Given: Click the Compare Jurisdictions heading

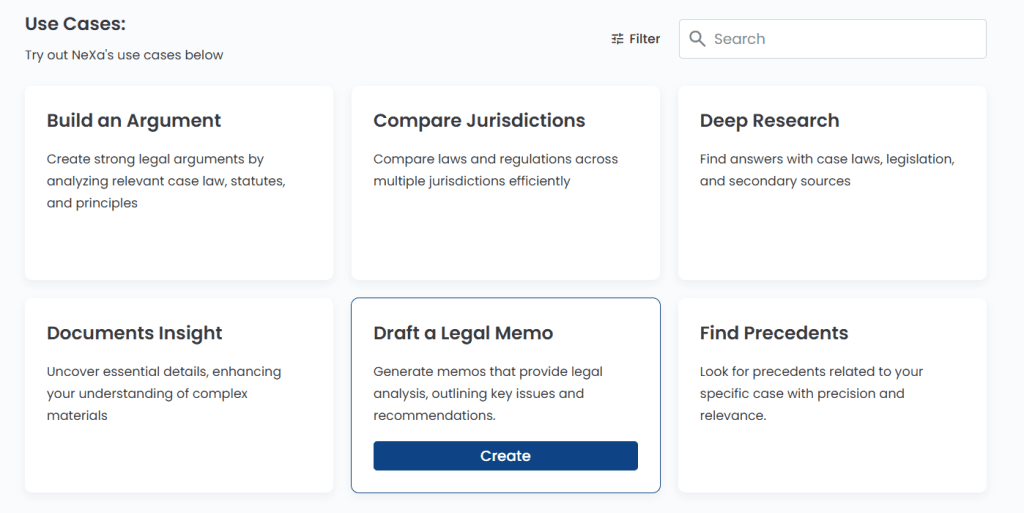Looking at the screenshot, I should pyautogui.click(x=479, y=121).
